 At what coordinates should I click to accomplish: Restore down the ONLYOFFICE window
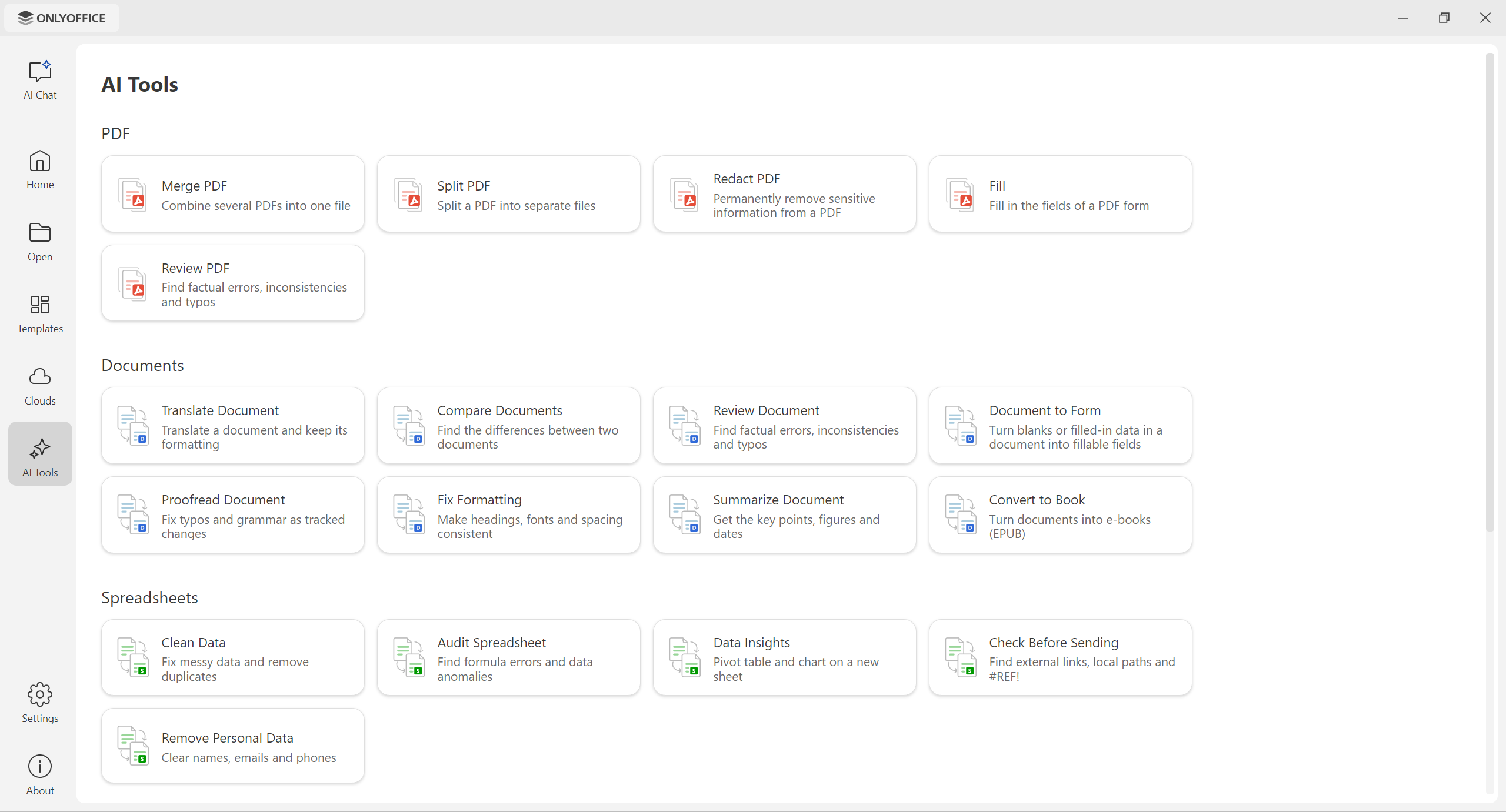click(1444, 18)
